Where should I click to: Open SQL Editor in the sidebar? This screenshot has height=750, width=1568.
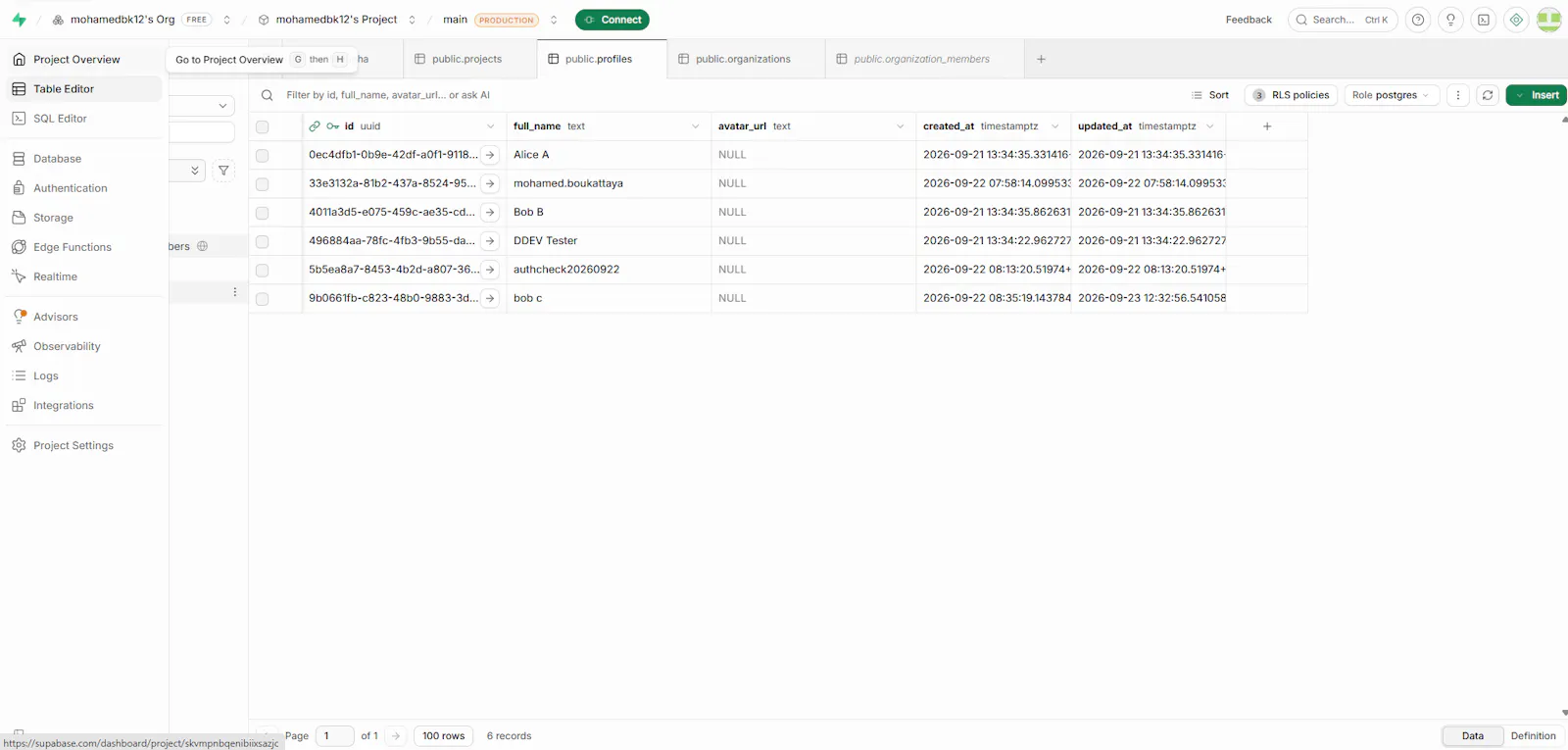click(x=84, y=119)
